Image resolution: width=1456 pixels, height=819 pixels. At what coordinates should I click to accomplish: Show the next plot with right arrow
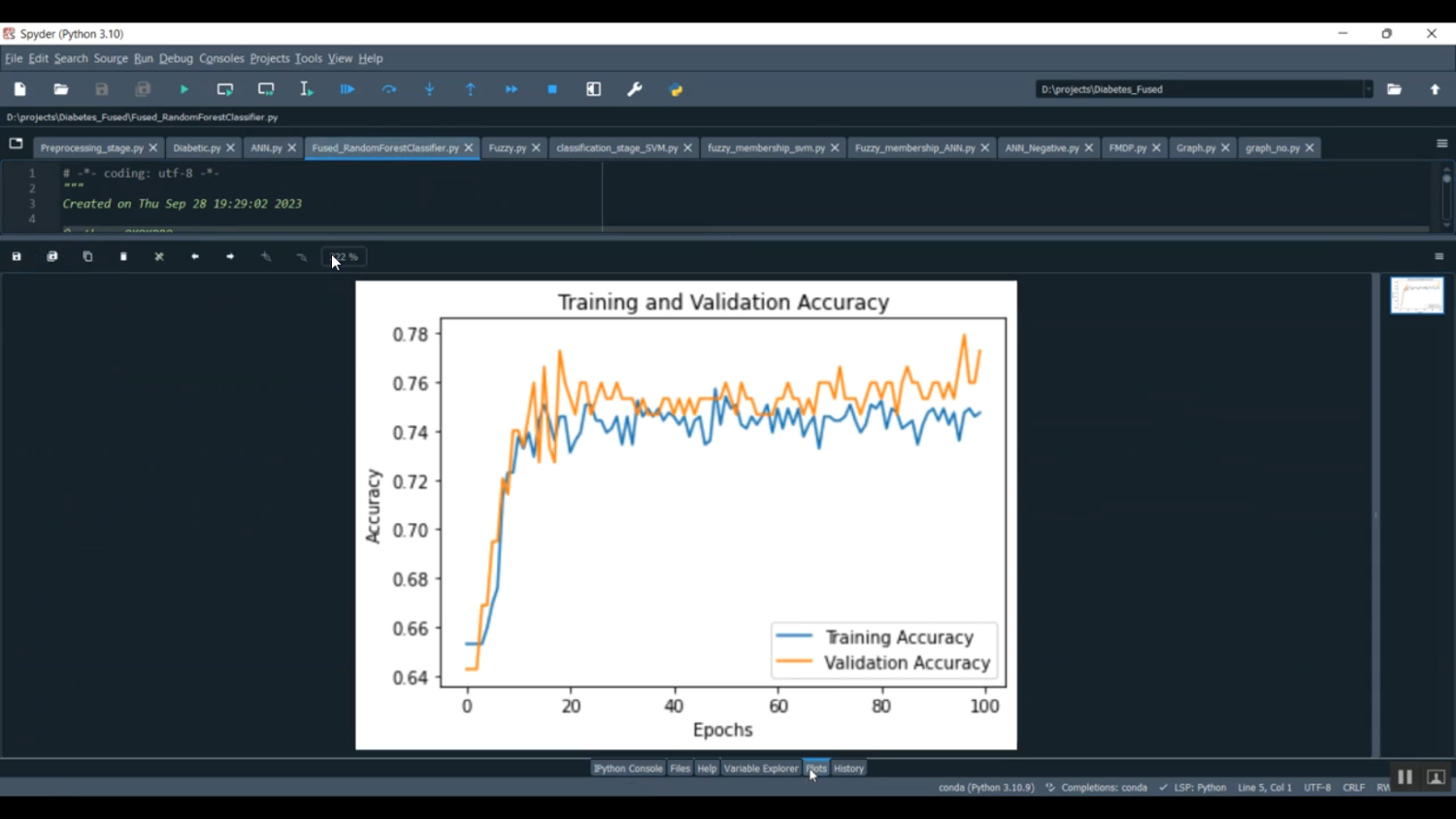[x=231, y=257]
